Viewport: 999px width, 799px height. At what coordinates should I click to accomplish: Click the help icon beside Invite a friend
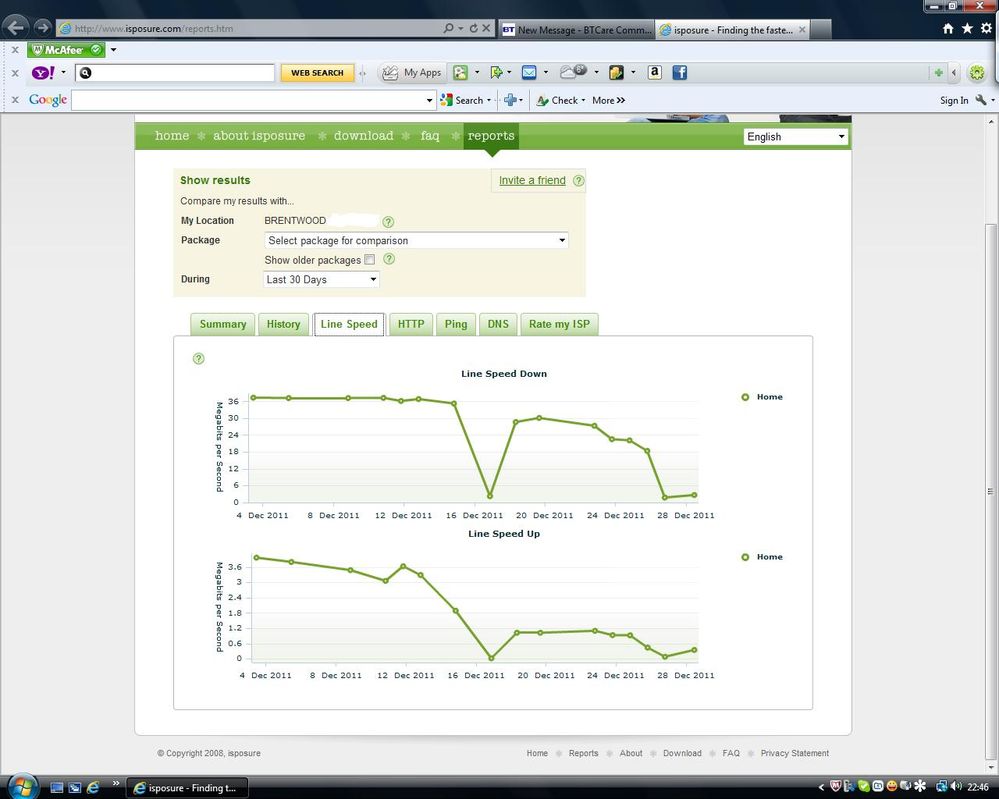578,180
